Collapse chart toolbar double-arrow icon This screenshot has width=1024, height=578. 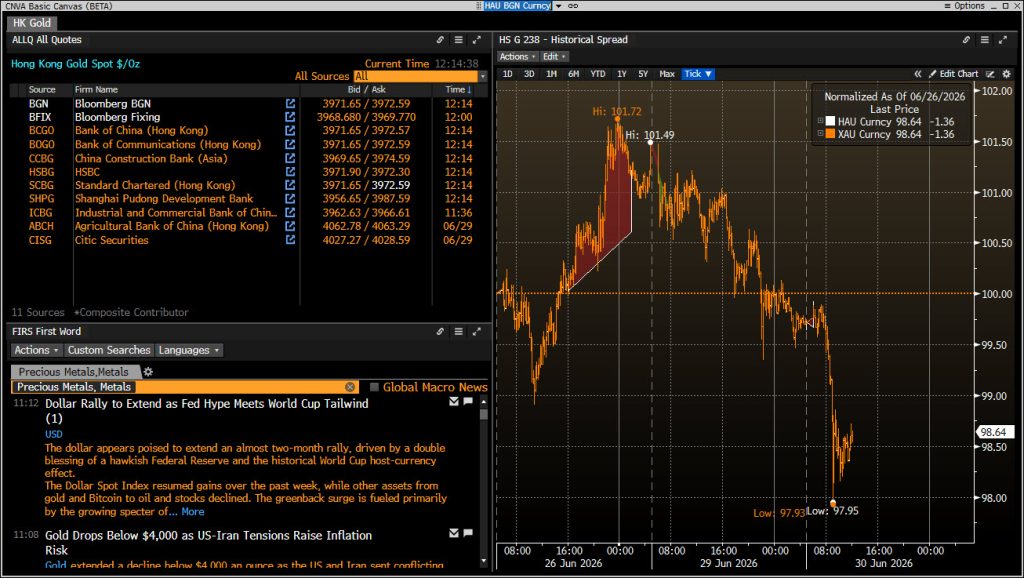coord(918,74)
